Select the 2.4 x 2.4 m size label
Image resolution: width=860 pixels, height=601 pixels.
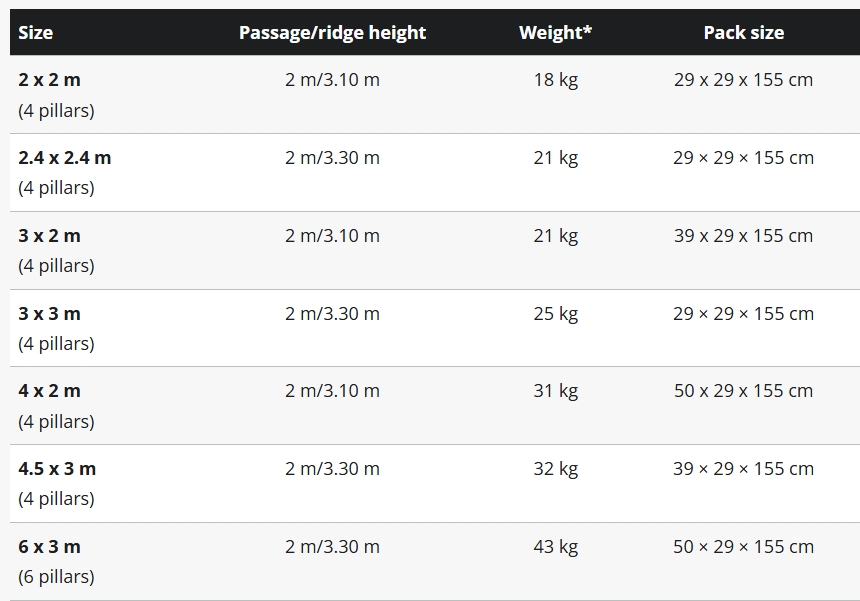tap(65, 158)
